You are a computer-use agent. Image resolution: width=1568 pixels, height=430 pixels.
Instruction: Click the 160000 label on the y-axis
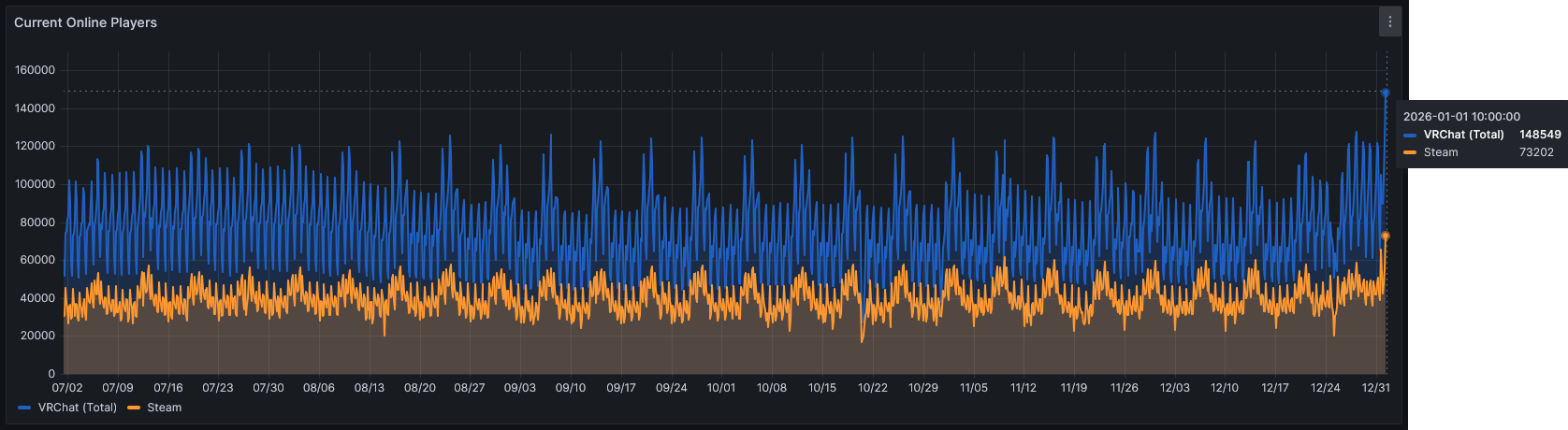[36, 70]
